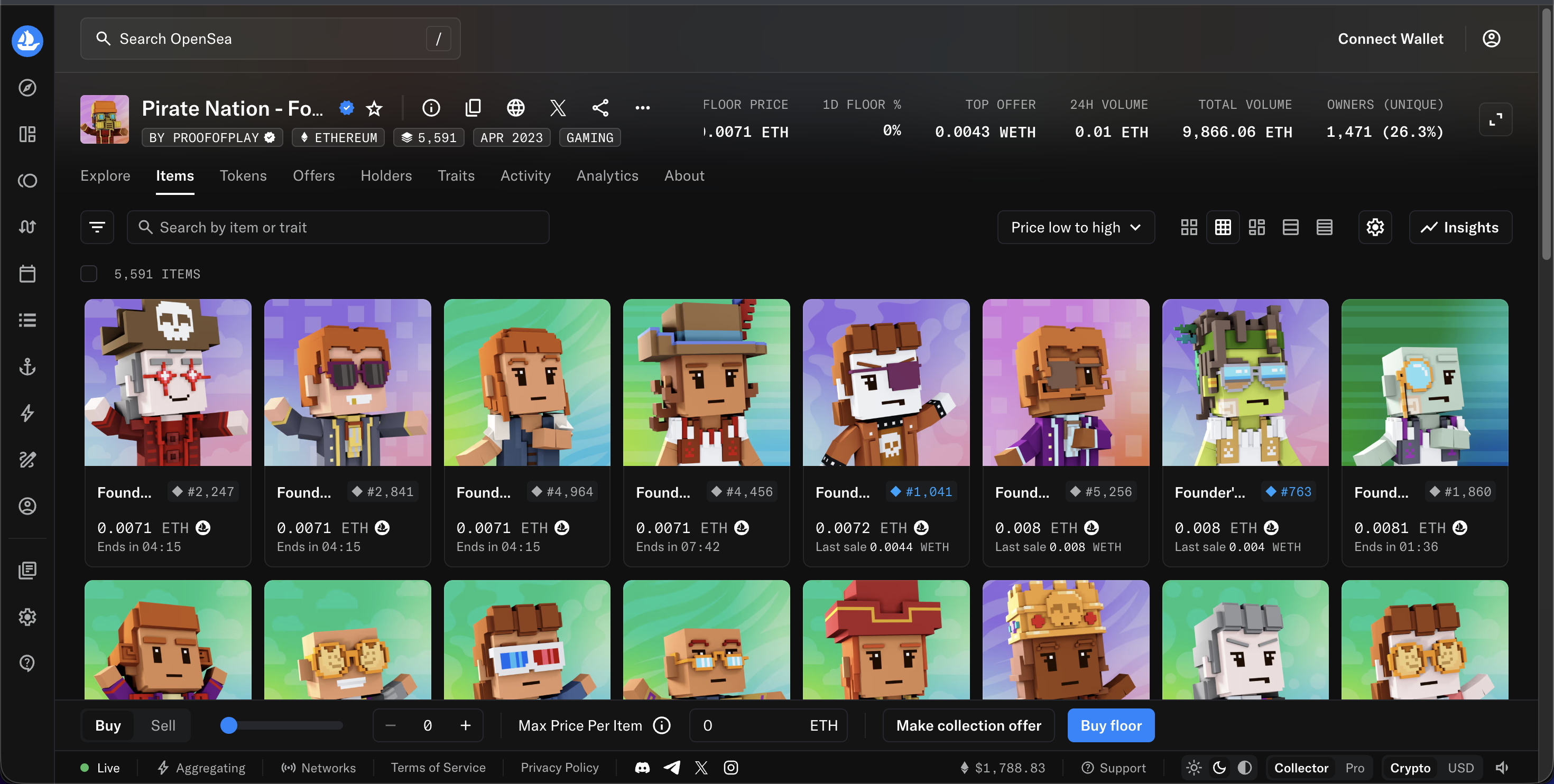The image size is (1554, 784).
Task: Switch currency display to USD
Action: [1460, 768]
